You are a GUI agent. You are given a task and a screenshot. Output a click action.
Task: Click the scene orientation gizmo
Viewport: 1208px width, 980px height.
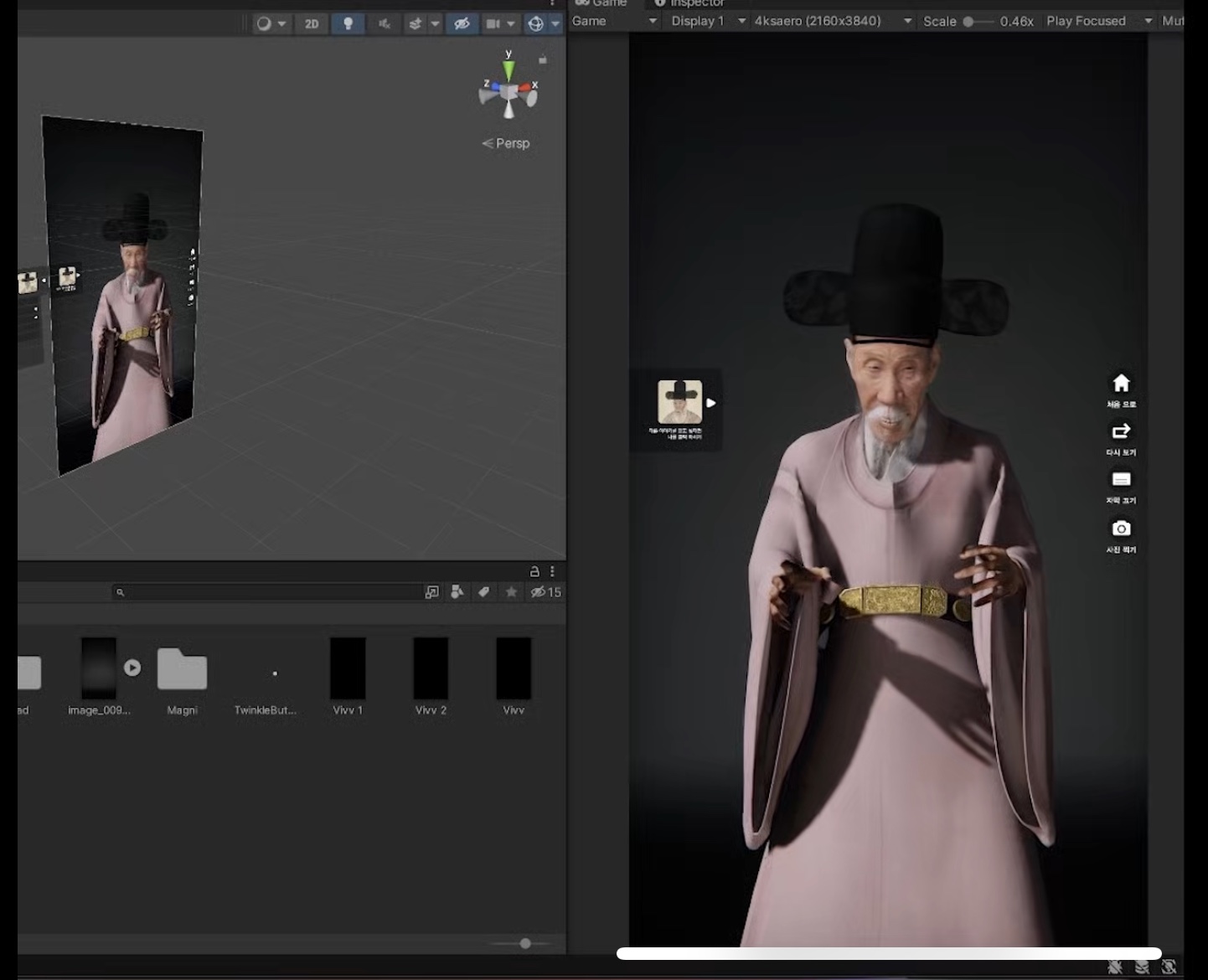tap(508, 90)
